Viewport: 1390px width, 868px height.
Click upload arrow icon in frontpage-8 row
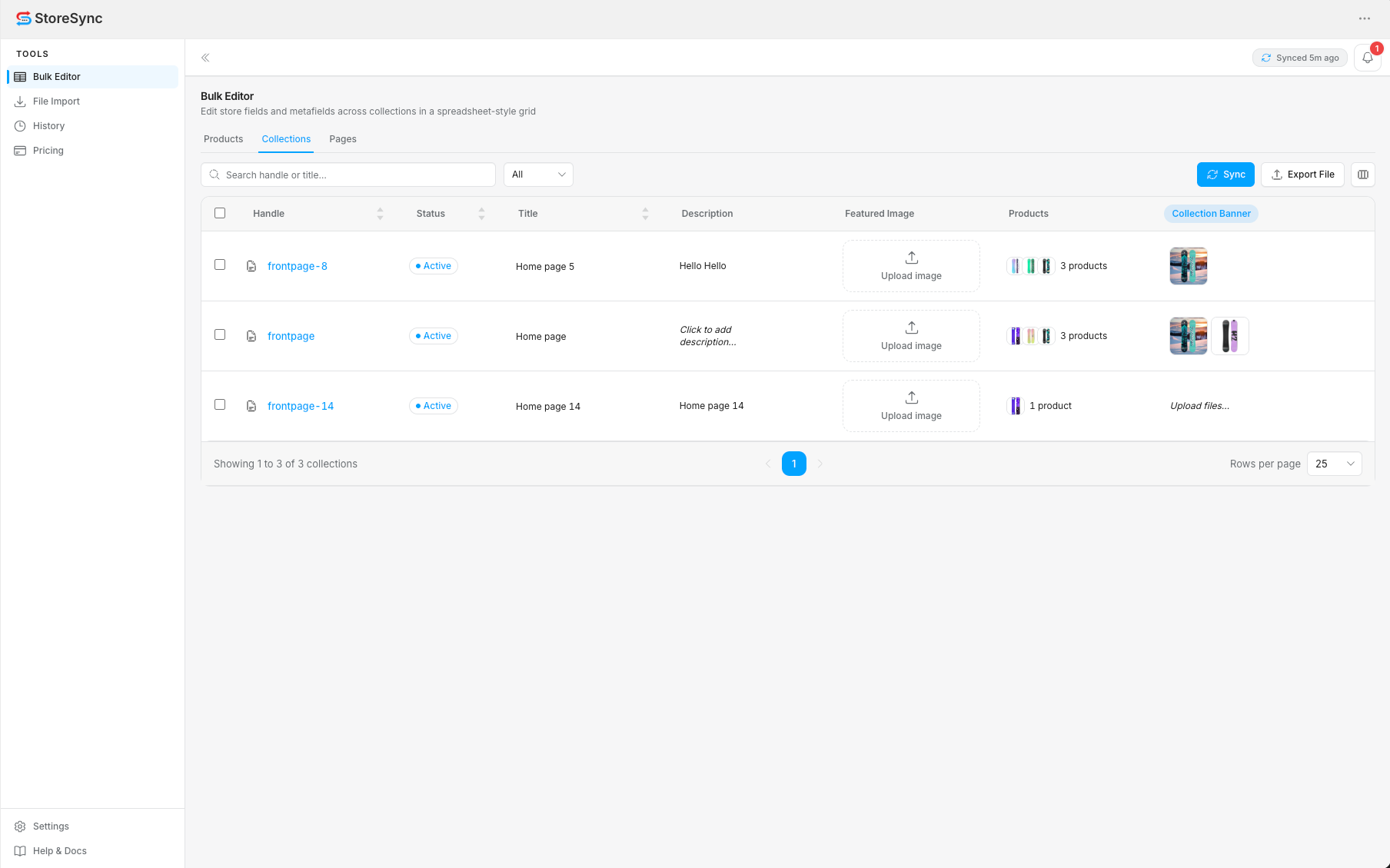(x=912, y=258)
